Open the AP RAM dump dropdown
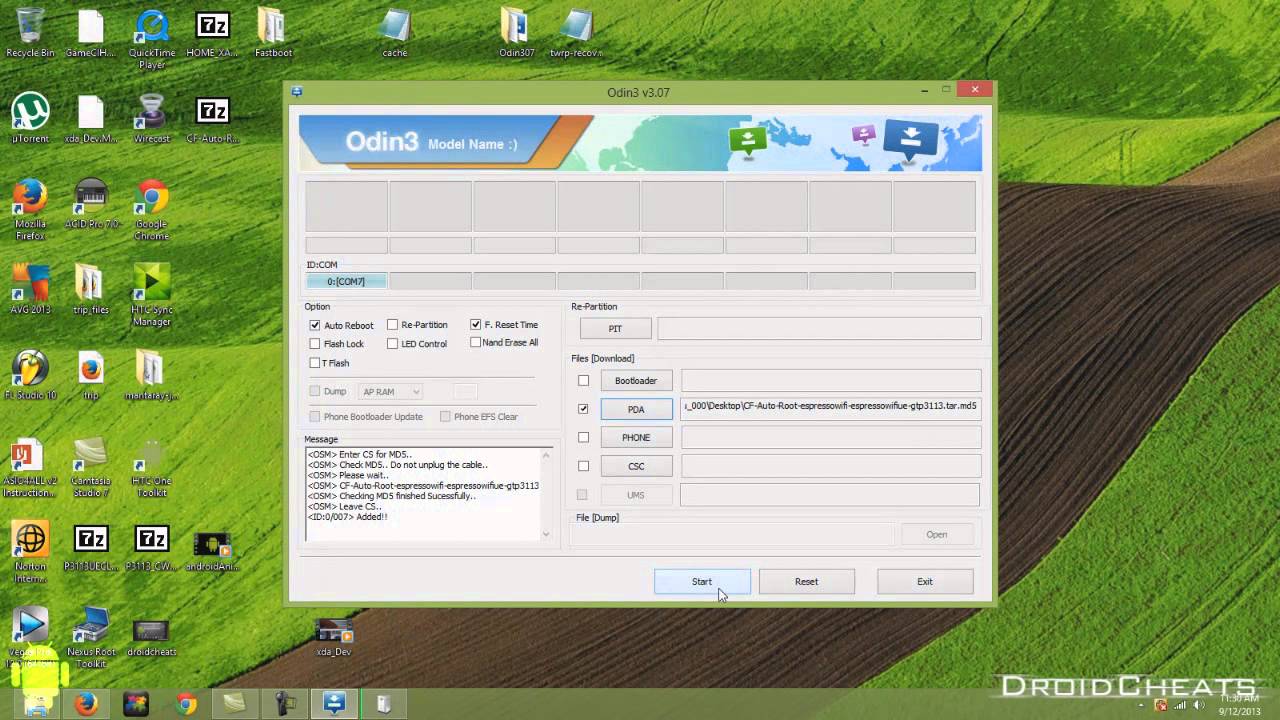 tap(391, 392)
